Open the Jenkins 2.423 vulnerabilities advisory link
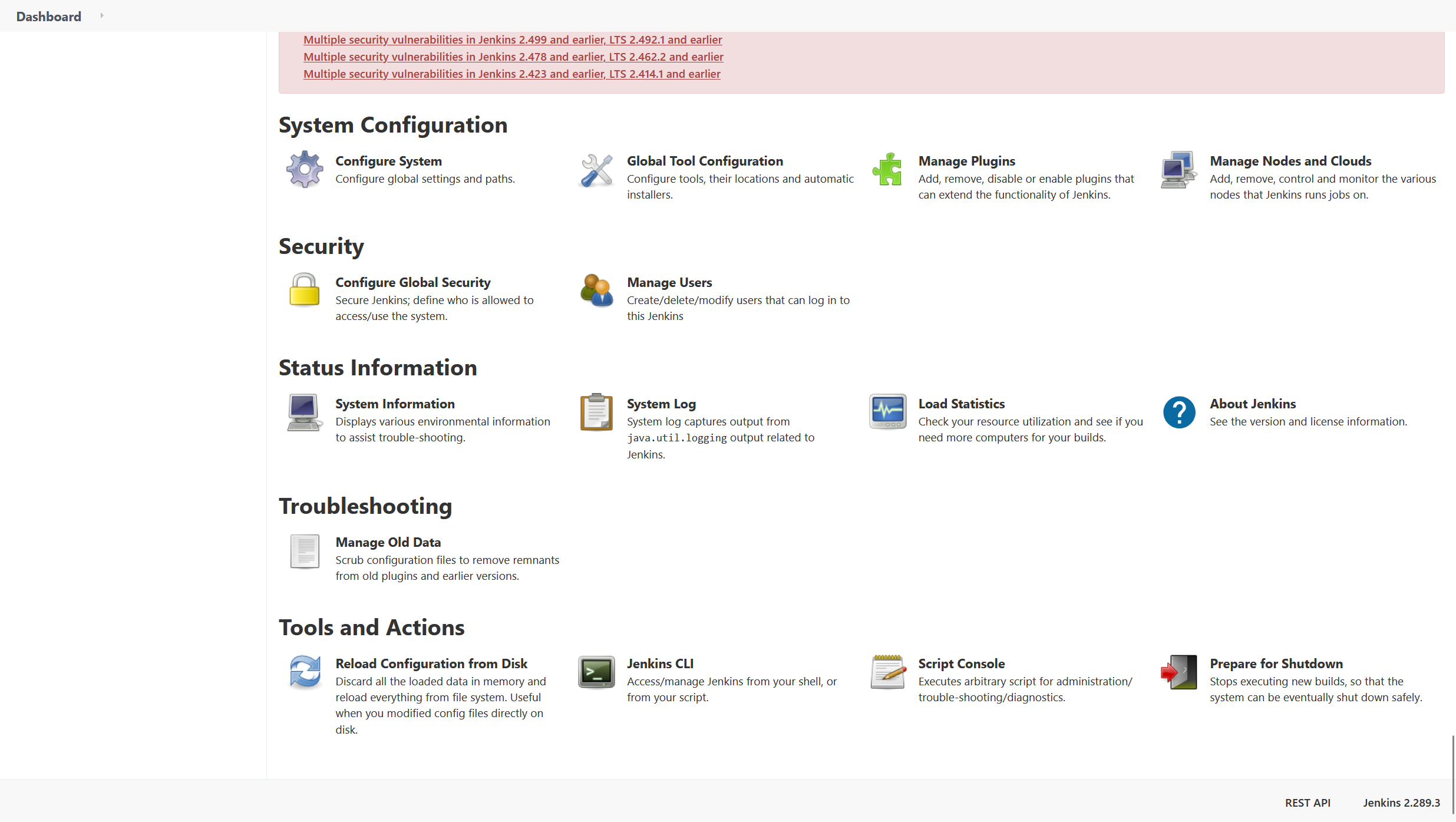Screen dimensions: 1456x822 click(x=511, y=74)
